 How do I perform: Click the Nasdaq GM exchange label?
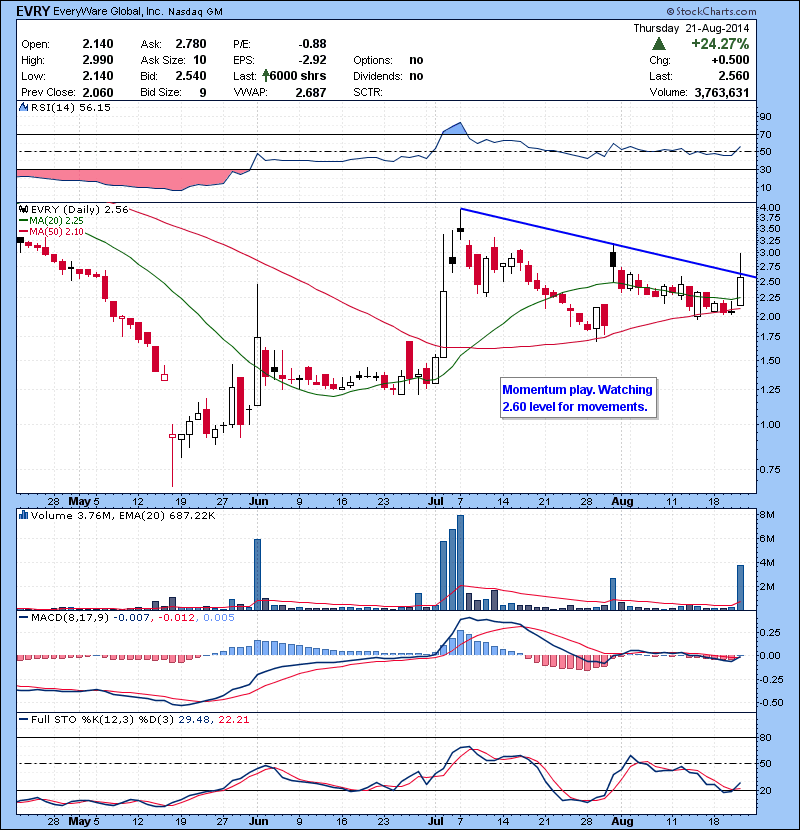click(x=195, y=12)
